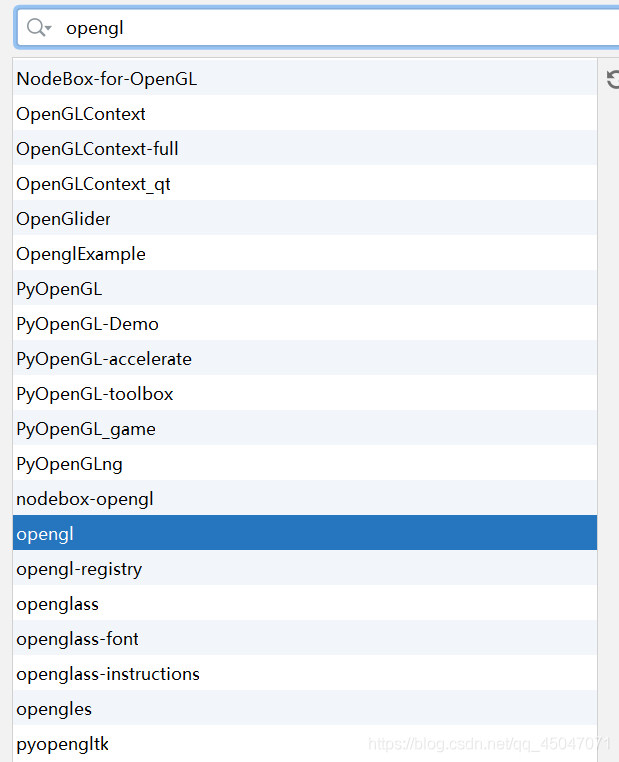Pick OpenGLContext_qt from results

tap(94, 184)
